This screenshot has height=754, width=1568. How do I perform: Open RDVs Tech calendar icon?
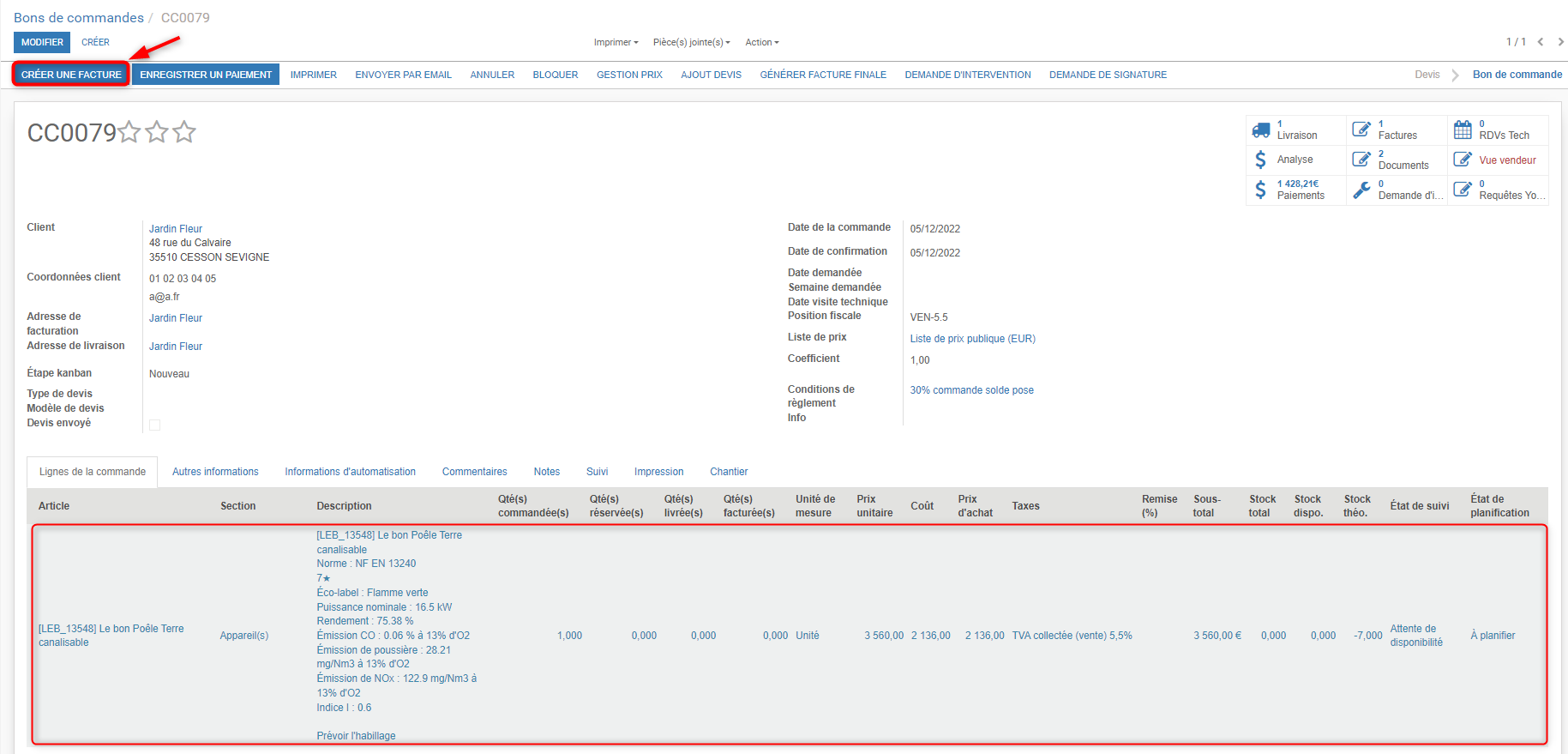1463,130
